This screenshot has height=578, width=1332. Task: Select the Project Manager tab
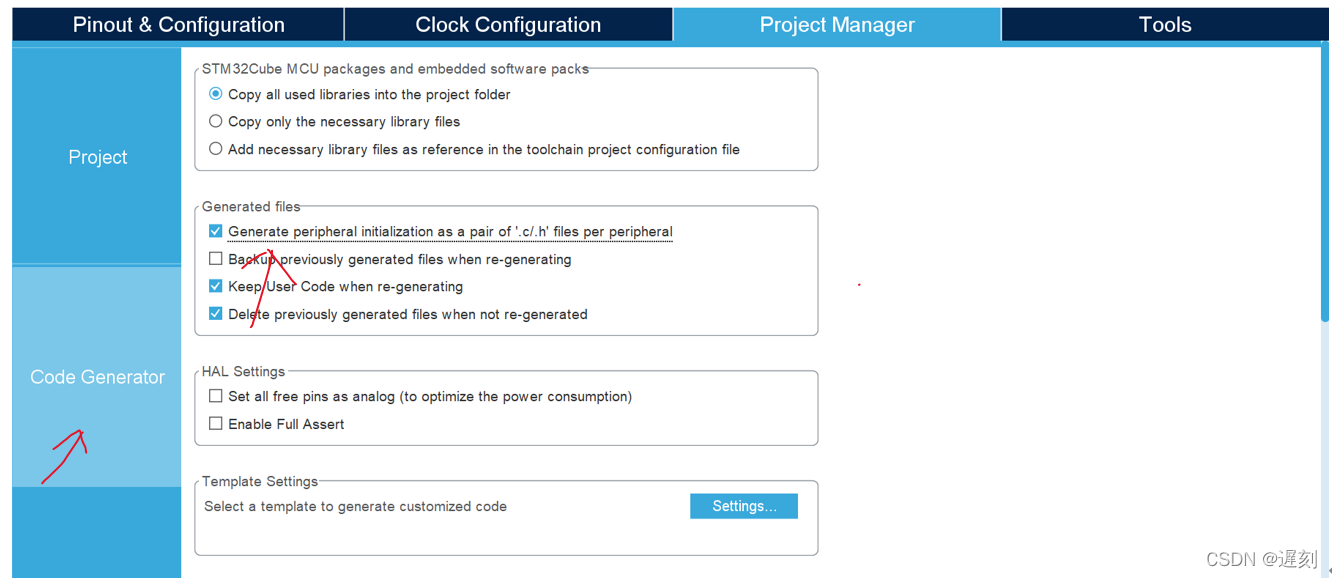[x=837, y=25]
